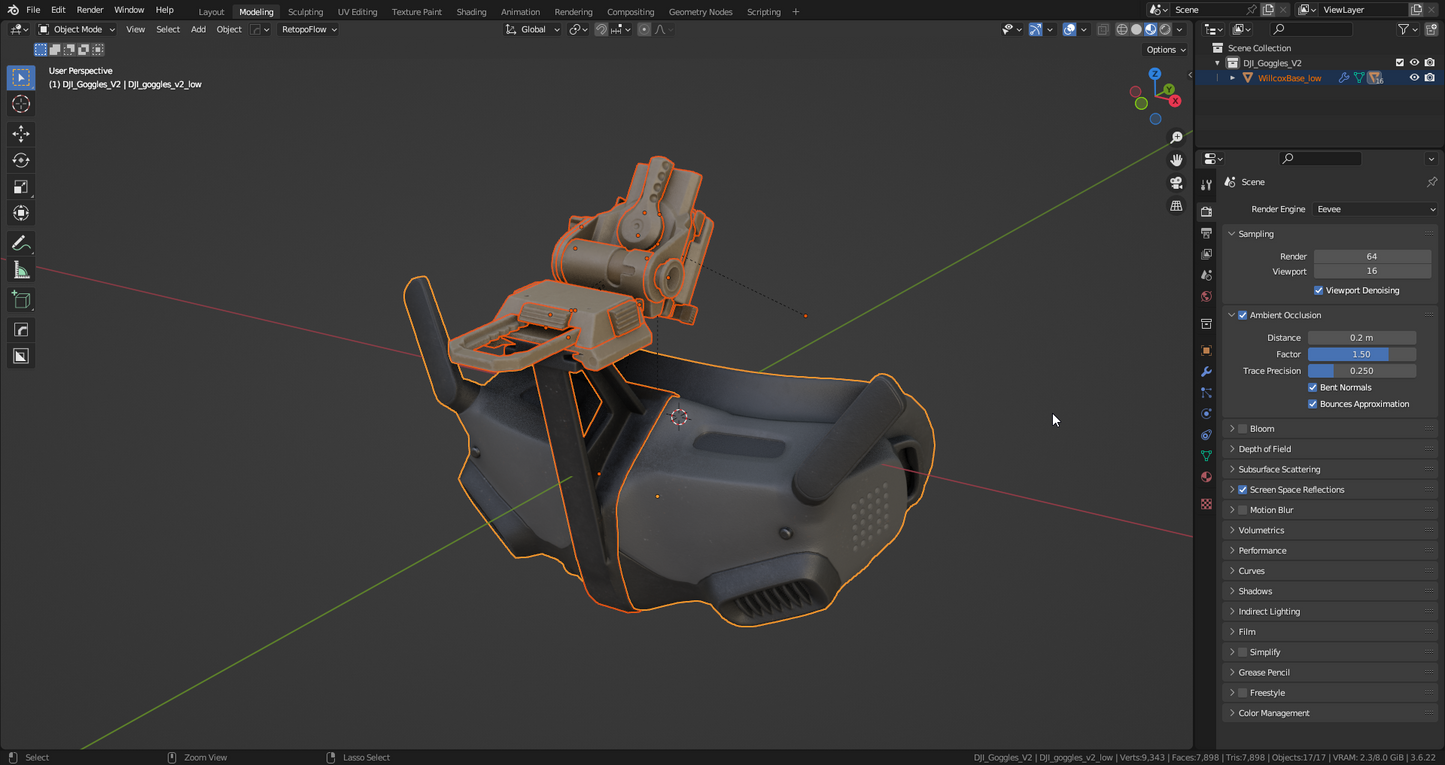Expand the Color Management section
1445x765 pixels.
coord(1273,714)
